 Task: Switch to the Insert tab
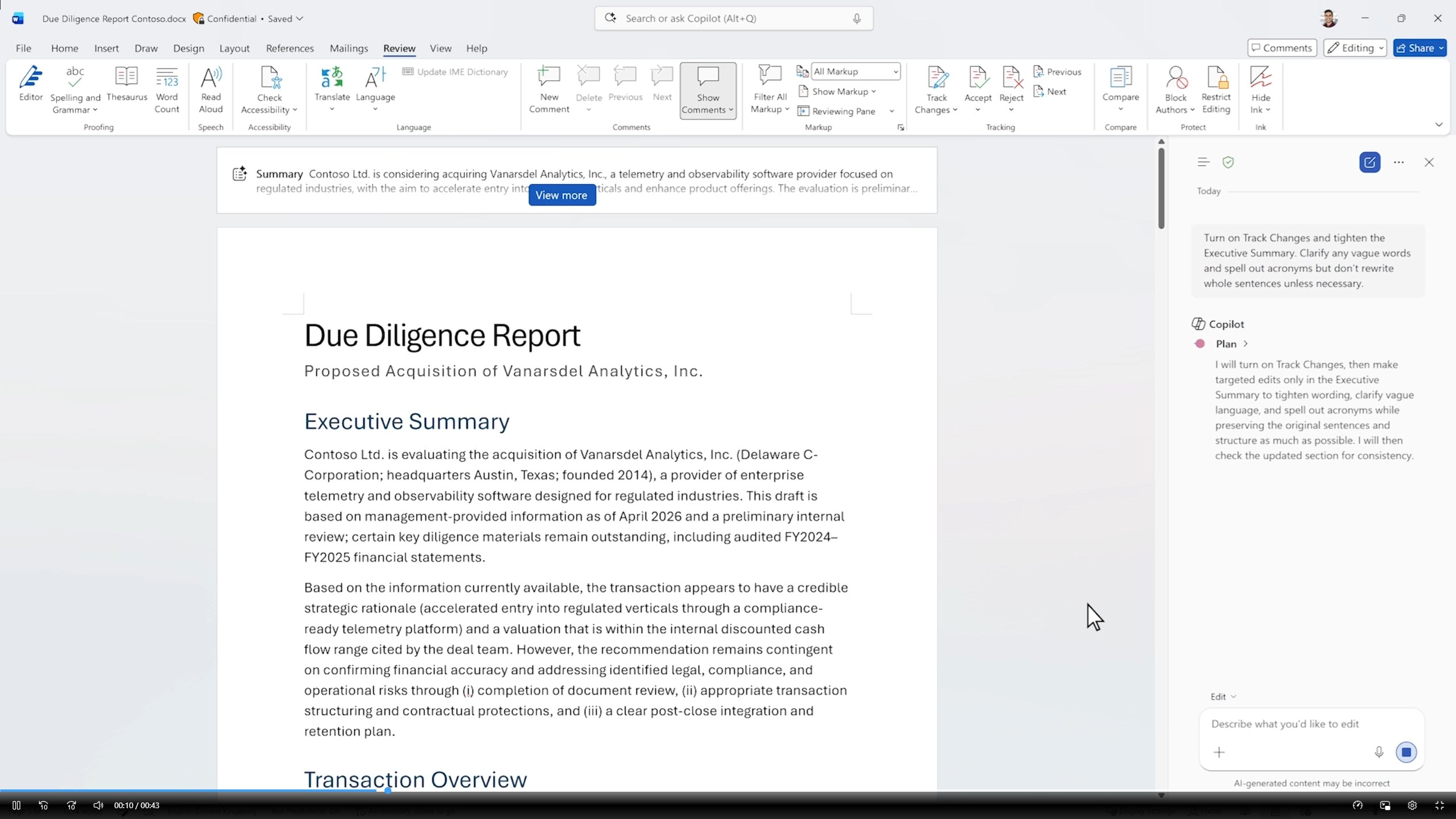tap(106, 48)
